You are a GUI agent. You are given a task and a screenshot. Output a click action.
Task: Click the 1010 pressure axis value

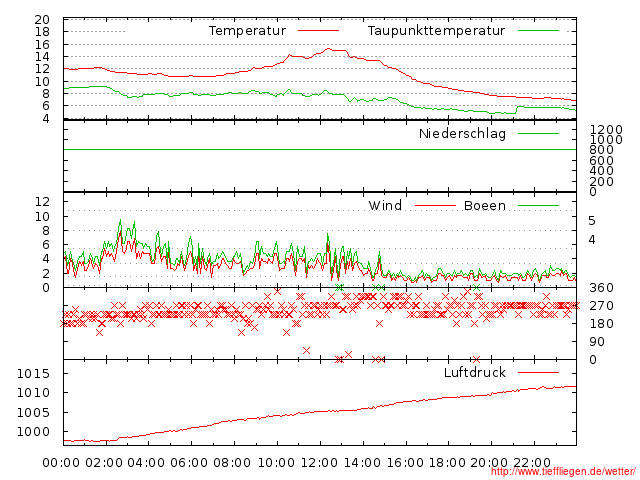[x=33, y=393]
